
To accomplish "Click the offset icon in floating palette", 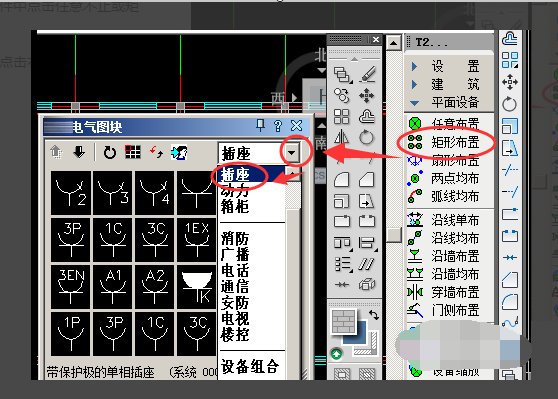I will tap(367, 116).
